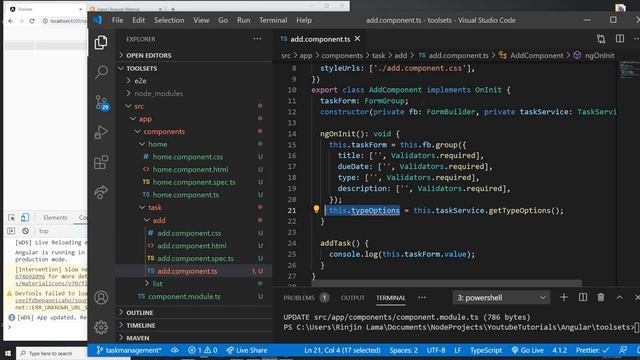Click AddComponent in the breadcrumb
The height and width of the screenshot is (360, 640).
pos(536,56)
